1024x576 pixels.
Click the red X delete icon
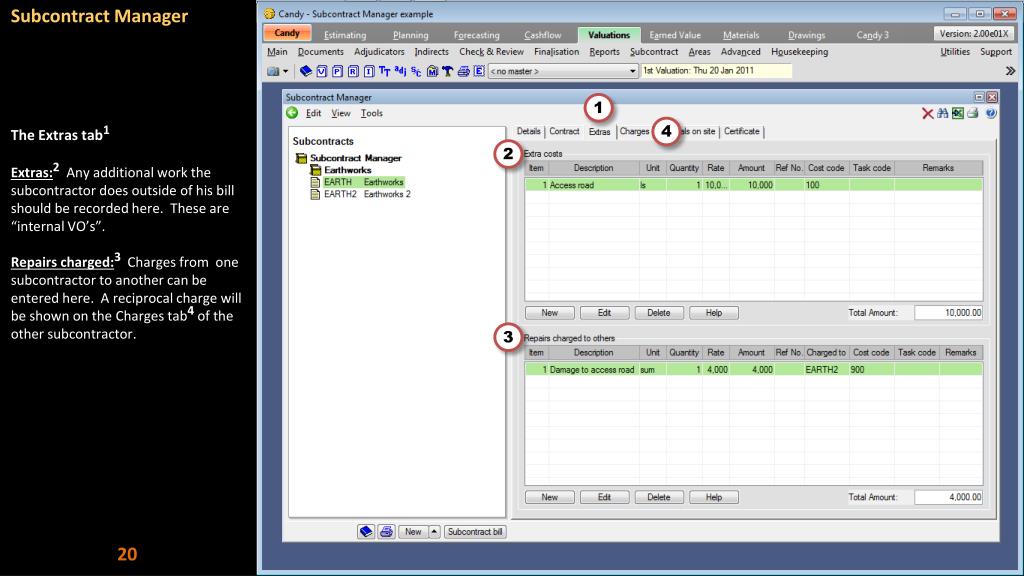pyautogui.click(x=927, y=114)
